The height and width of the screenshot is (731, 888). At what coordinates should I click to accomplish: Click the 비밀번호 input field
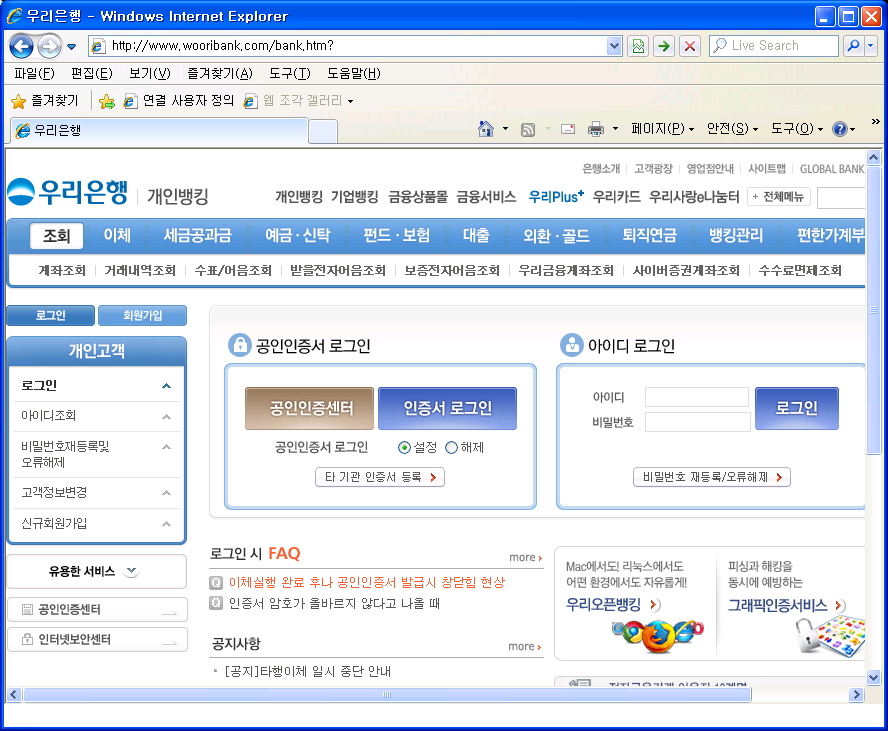tap(697, 422)
